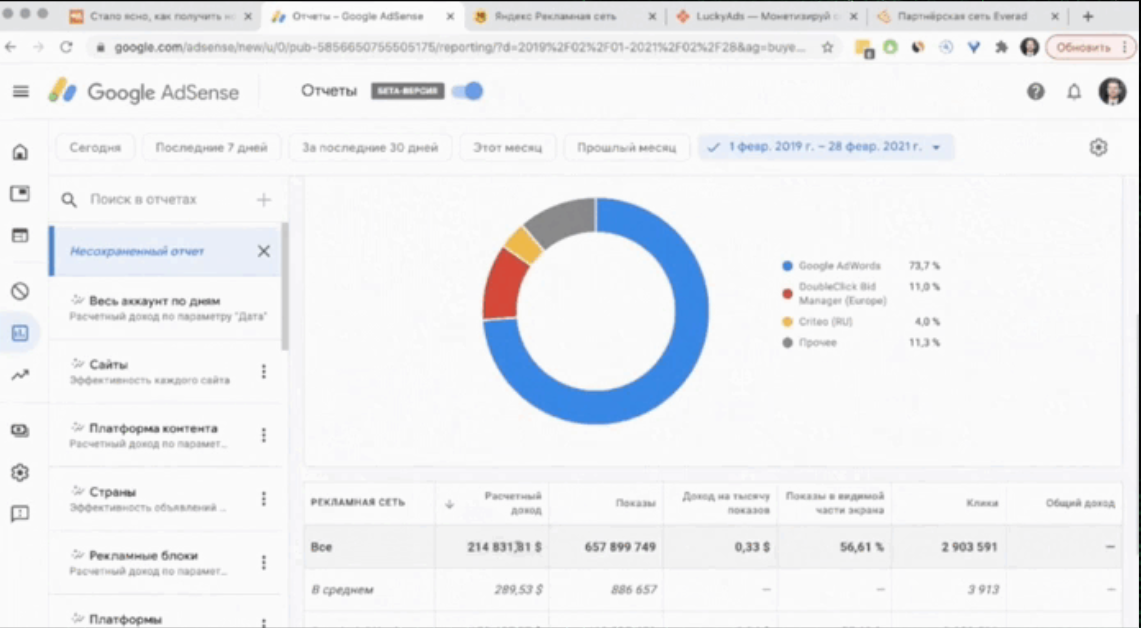Toggle the beta version reports switch
Viewport: 1141px width, 628px height.
[467, 91]
